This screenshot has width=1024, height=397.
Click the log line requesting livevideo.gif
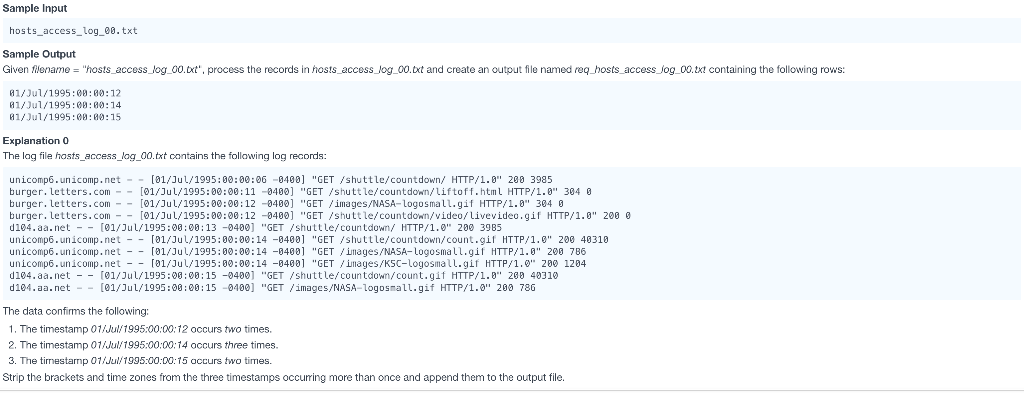(319, 216)
